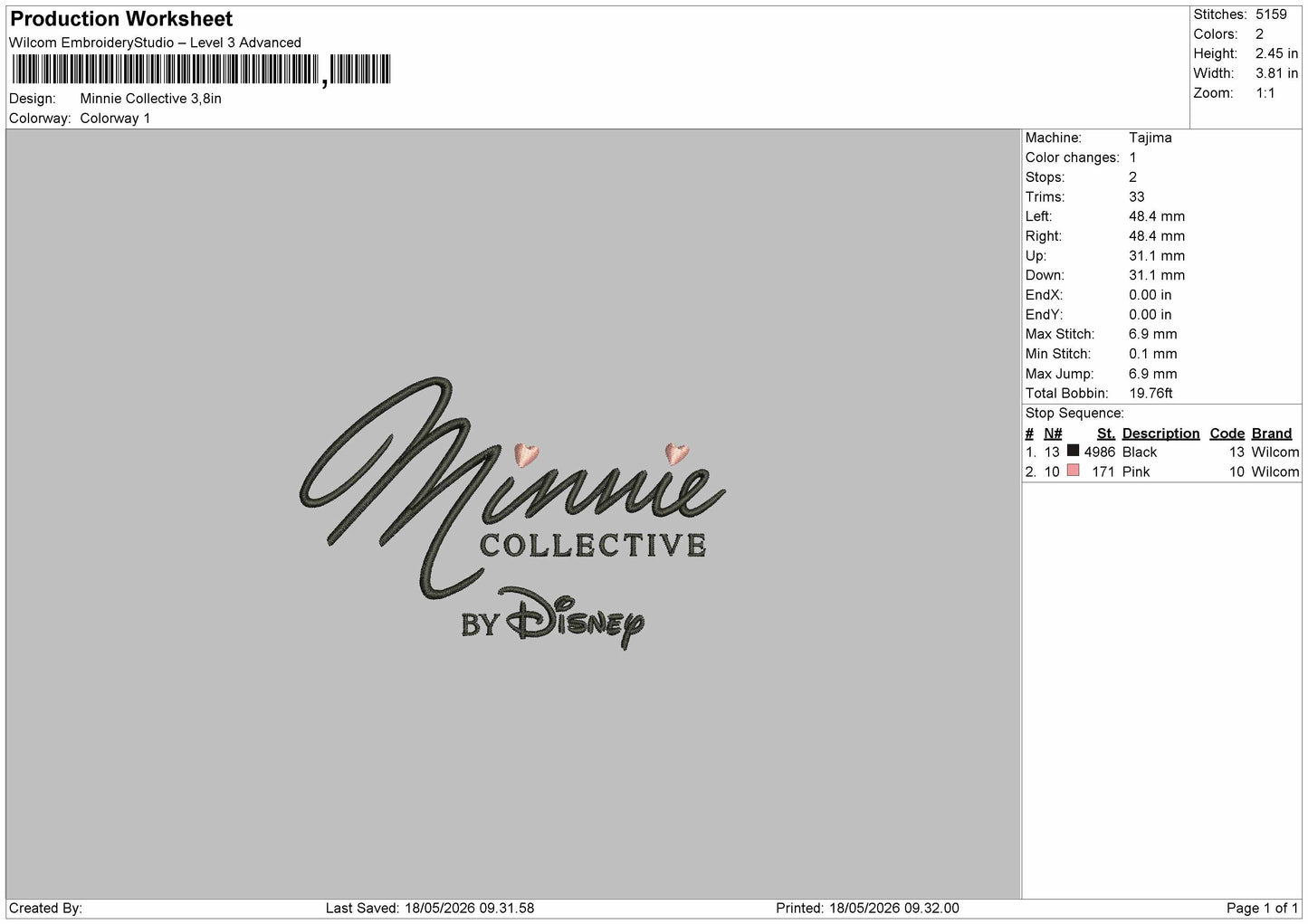Viewport: 1308px width, 924px height.
Task: Click the 'Black' description in stop sequence
Action: [1139, 452]
